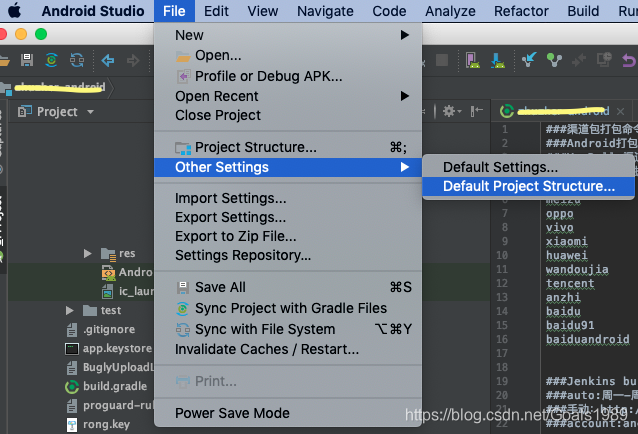Open the Project panel gear settings icon
The image size is (638, 434).
(x=451, y=111)
